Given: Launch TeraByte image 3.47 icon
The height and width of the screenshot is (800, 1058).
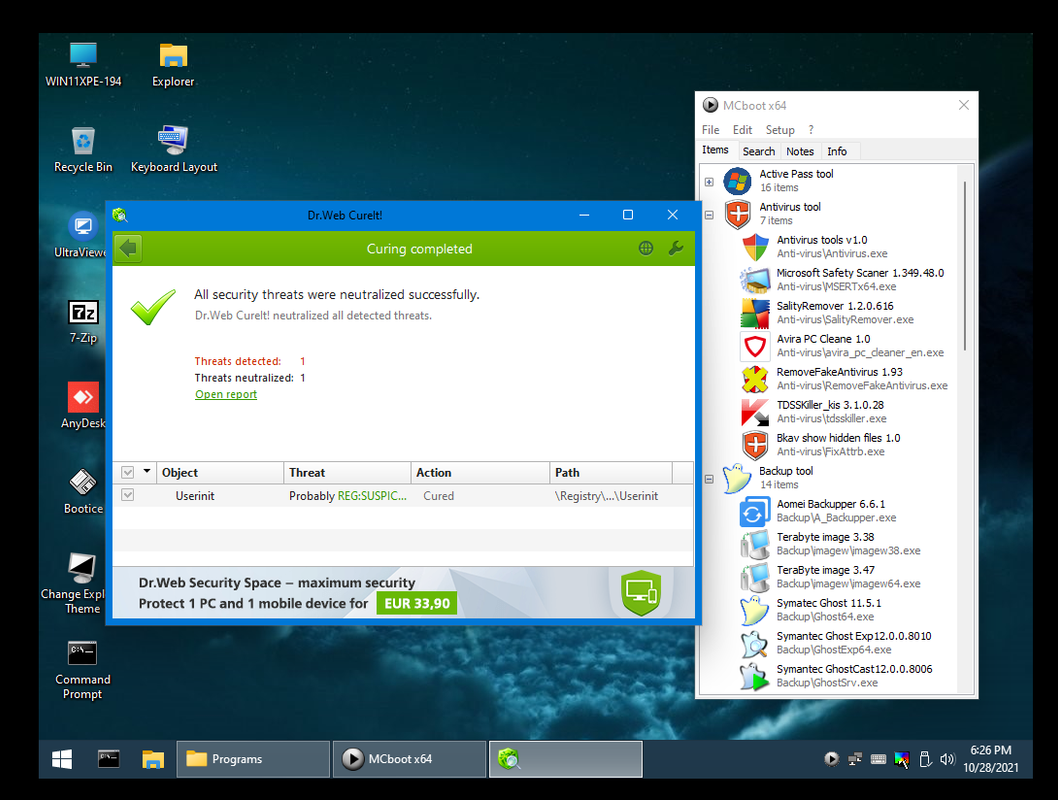Looking at the screenshot, I should [755, 577].
